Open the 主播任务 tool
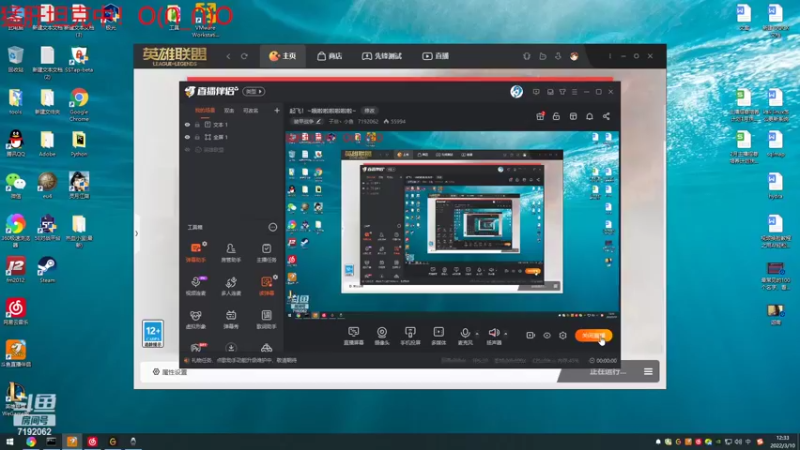This screenshot has width=800, height=450. (x=266, y=252)
